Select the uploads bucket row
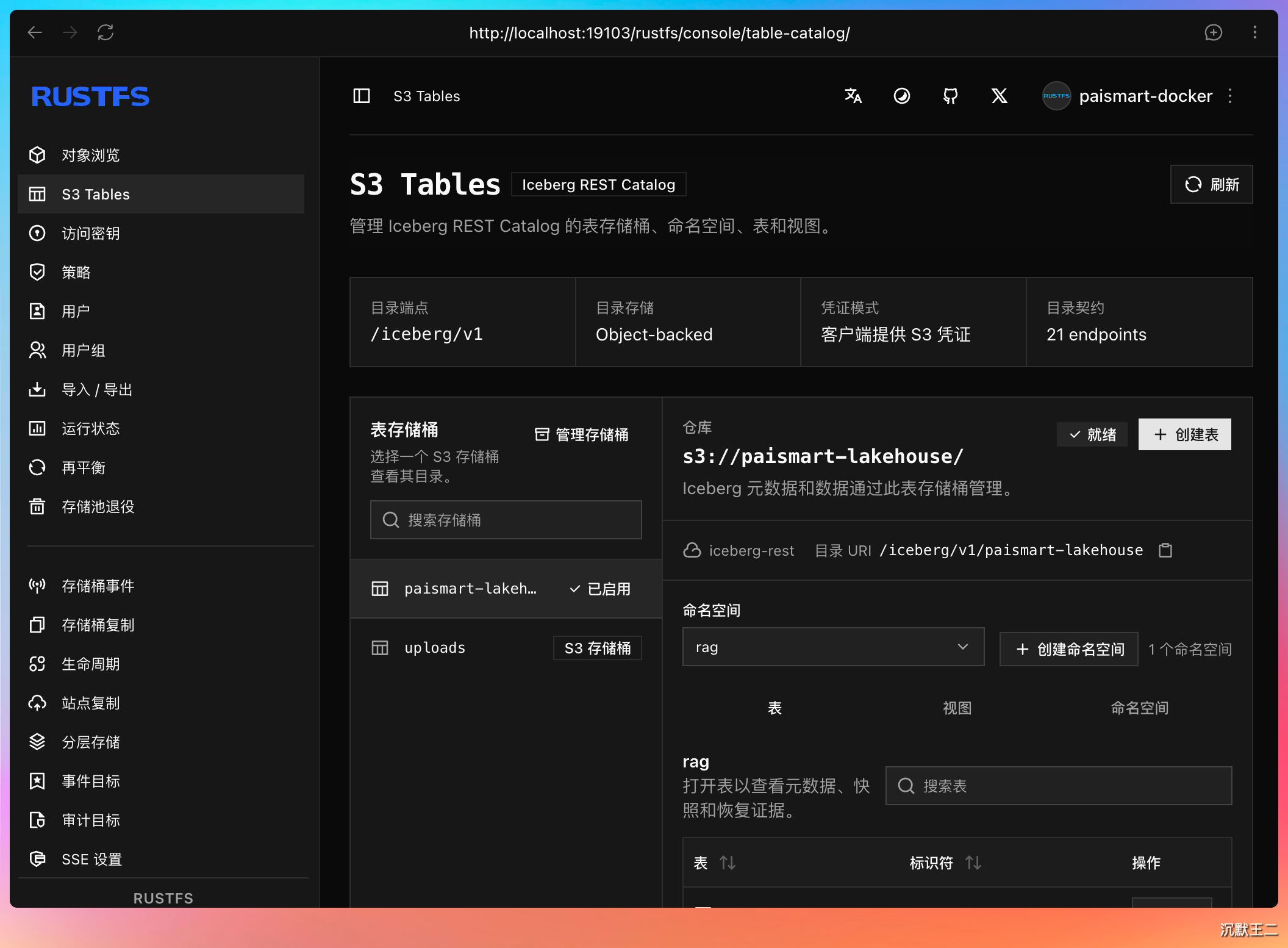Screen dimensions: 1288x948 506,648
